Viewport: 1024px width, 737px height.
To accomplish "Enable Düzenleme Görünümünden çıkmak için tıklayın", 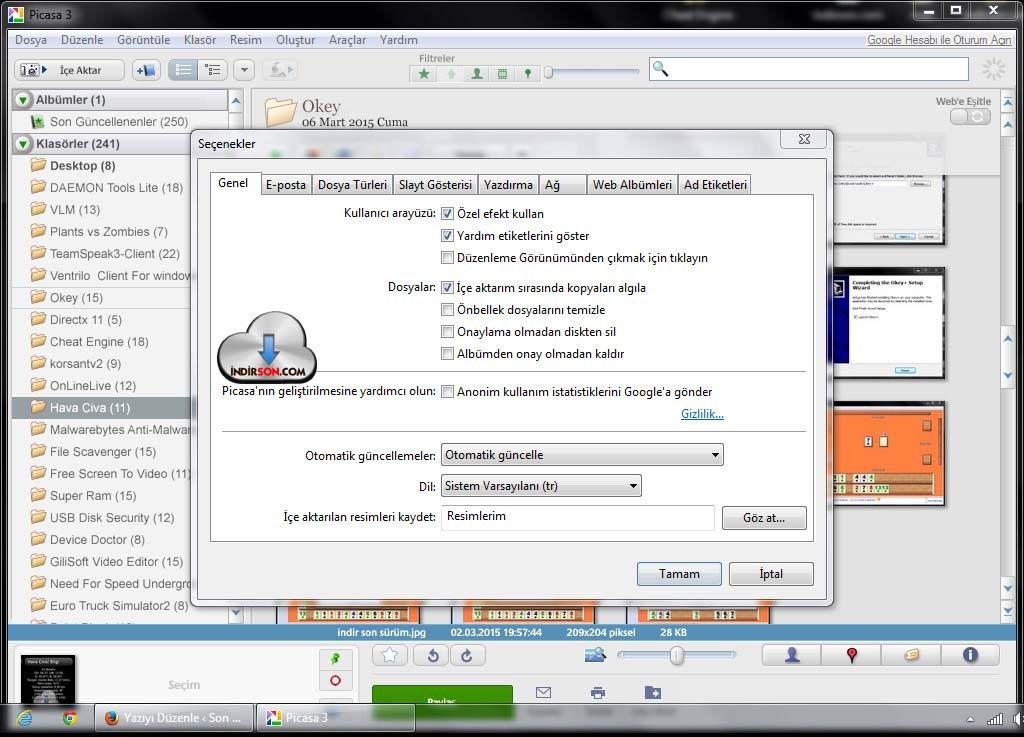I will (447, 258).
